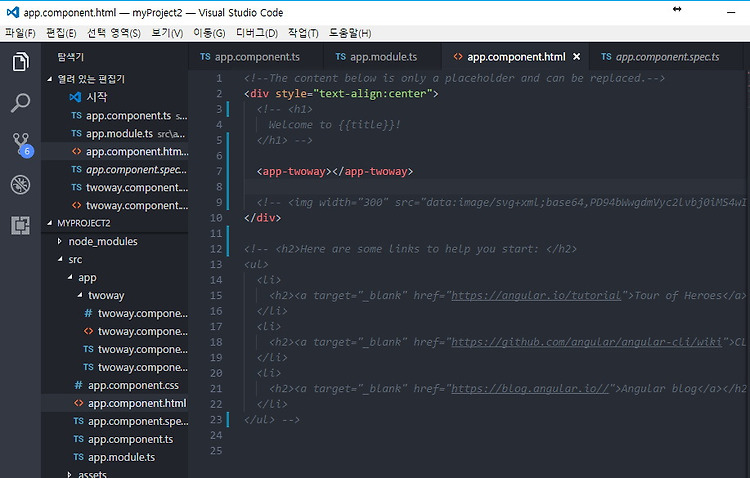This screenshot has height=478, width=750.
Task: Click TS icon of app.component.spec.ts tab
Action: point(606,56)
